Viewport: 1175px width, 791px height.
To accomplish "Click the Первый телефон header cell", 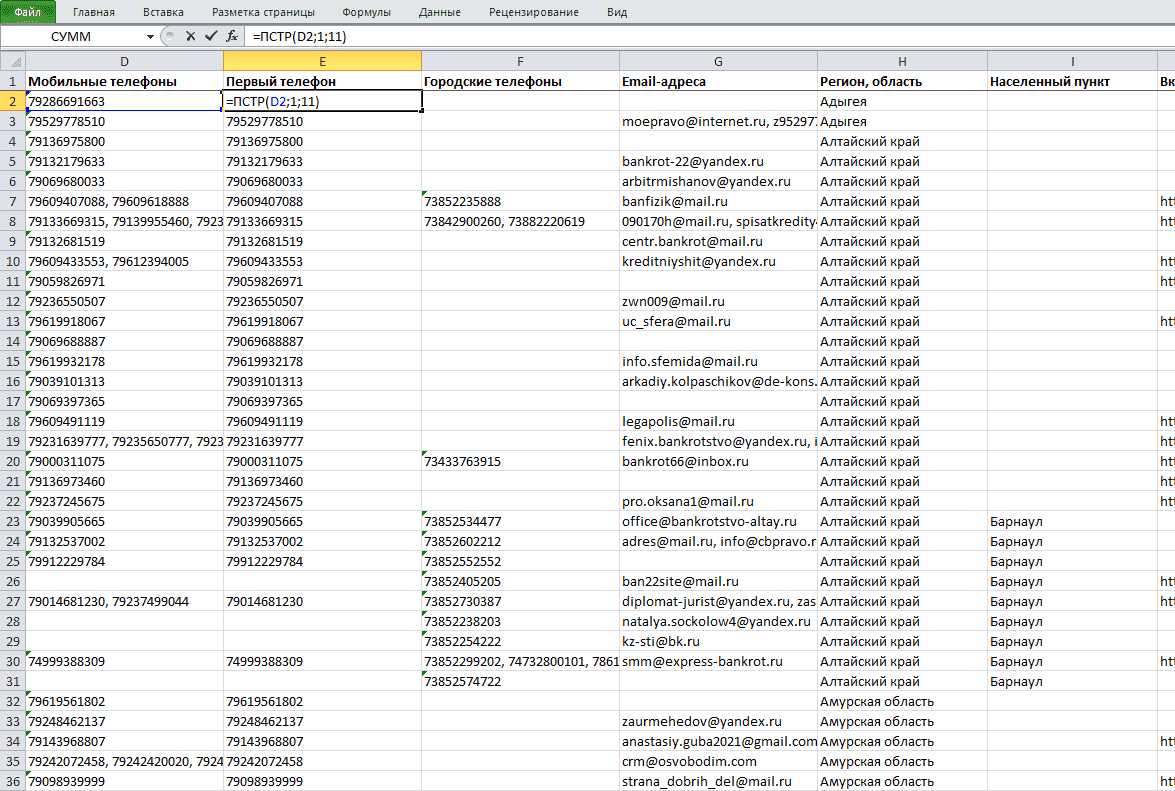I will pos(322,82).
